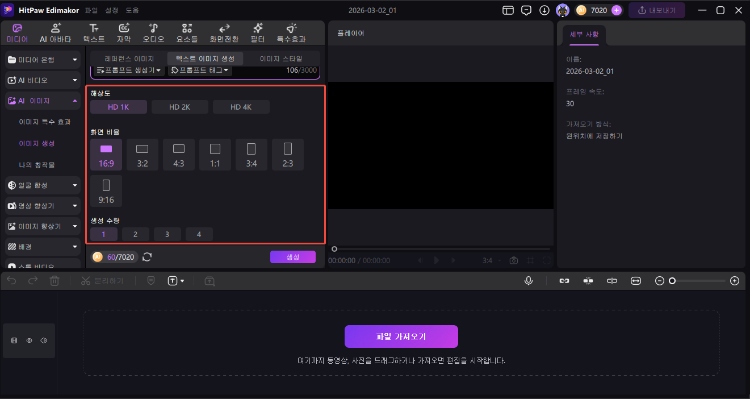This screenshot has height=399, width=750.
Task: Click the 파일 가져오기 import file button
Action: pos(401,336)
